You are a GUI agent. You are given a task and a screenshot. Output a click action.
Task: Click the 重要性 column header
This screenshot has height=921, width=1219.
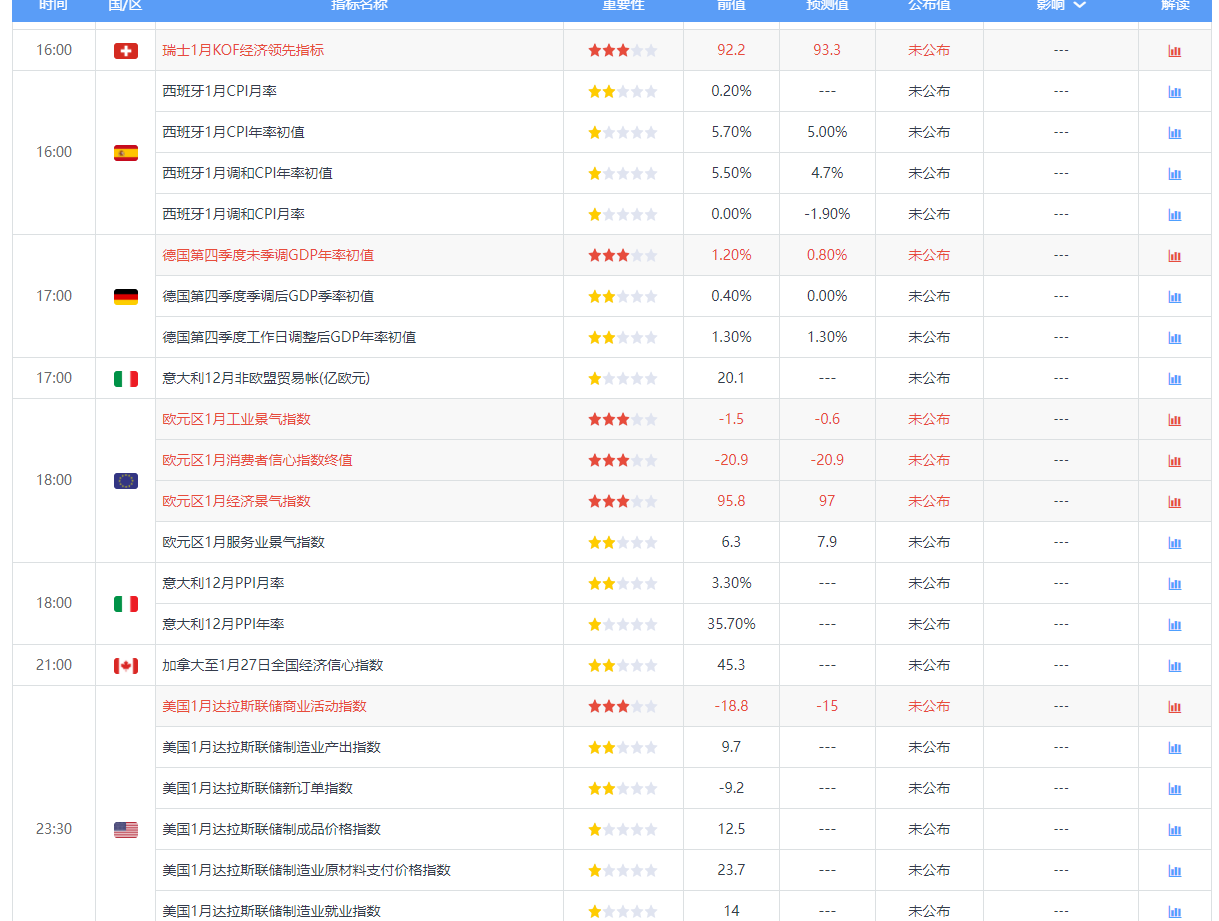tap(623, 5)
